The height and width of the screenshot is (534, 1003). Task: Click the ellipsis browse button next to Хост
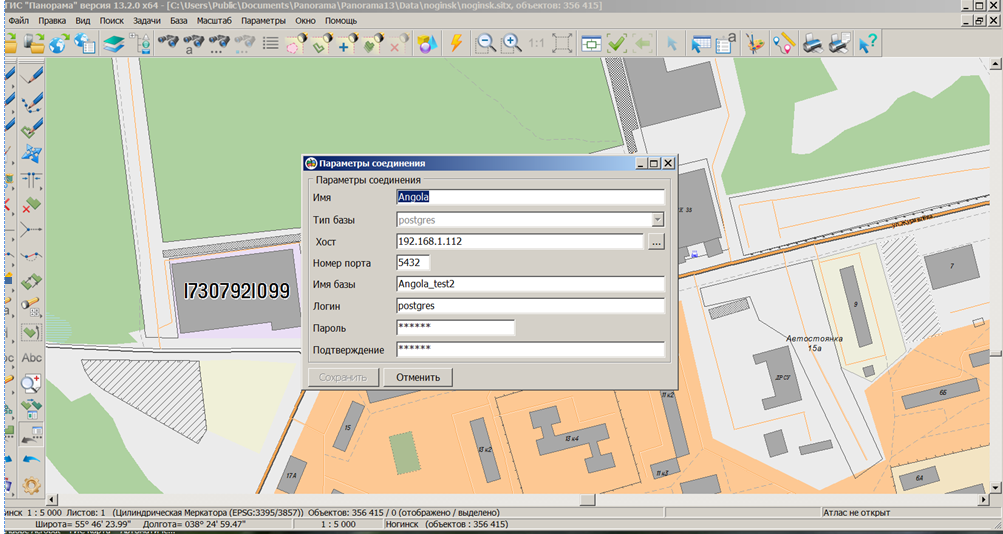tap(656, 241)
